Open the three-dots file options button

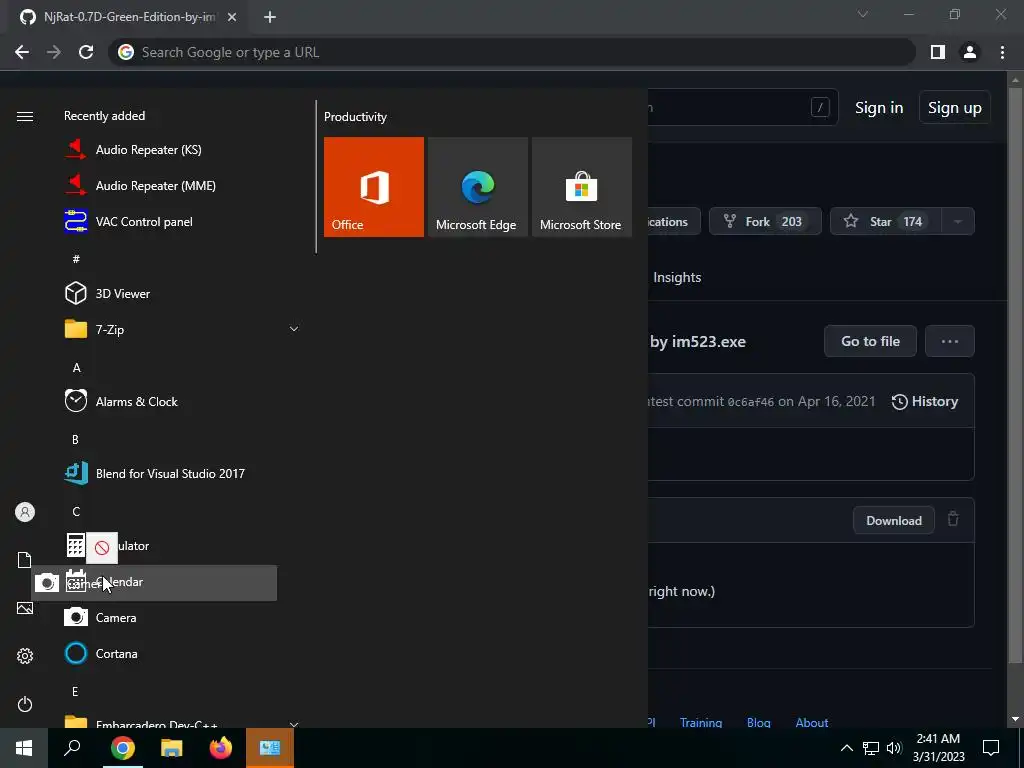[x=950, y=341]
